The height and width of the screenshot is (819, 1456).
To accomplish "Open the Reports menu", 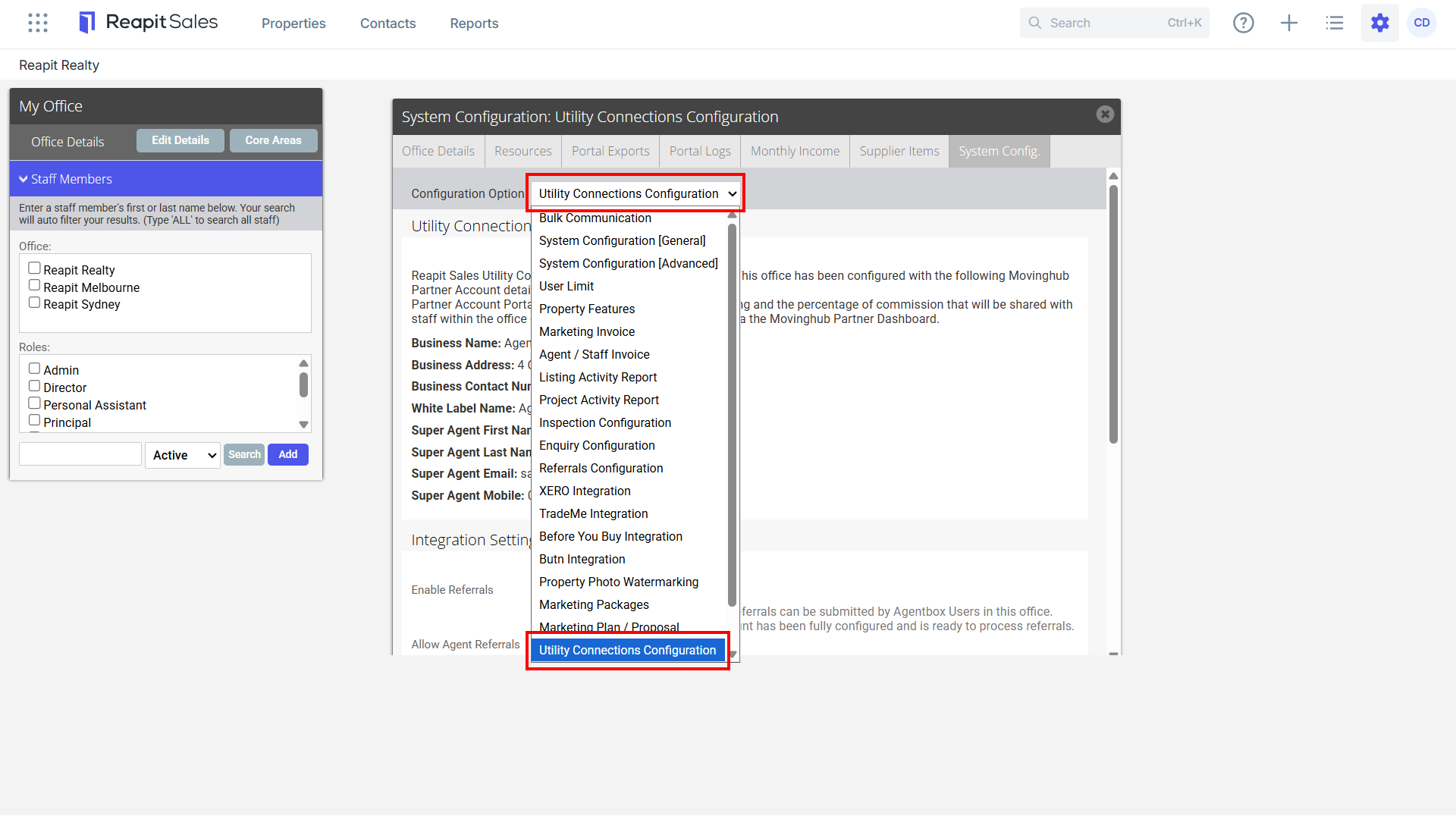I will tap(474, 24).
